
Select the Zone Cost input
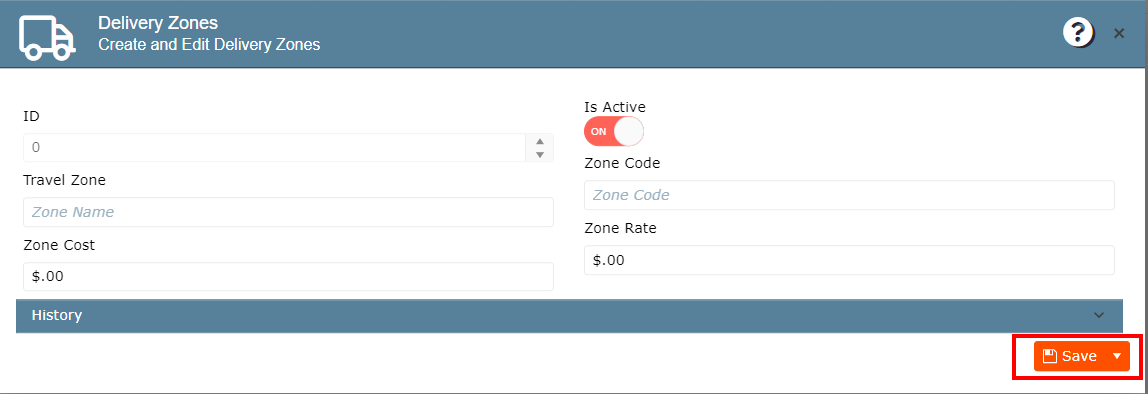coord(288,277)
